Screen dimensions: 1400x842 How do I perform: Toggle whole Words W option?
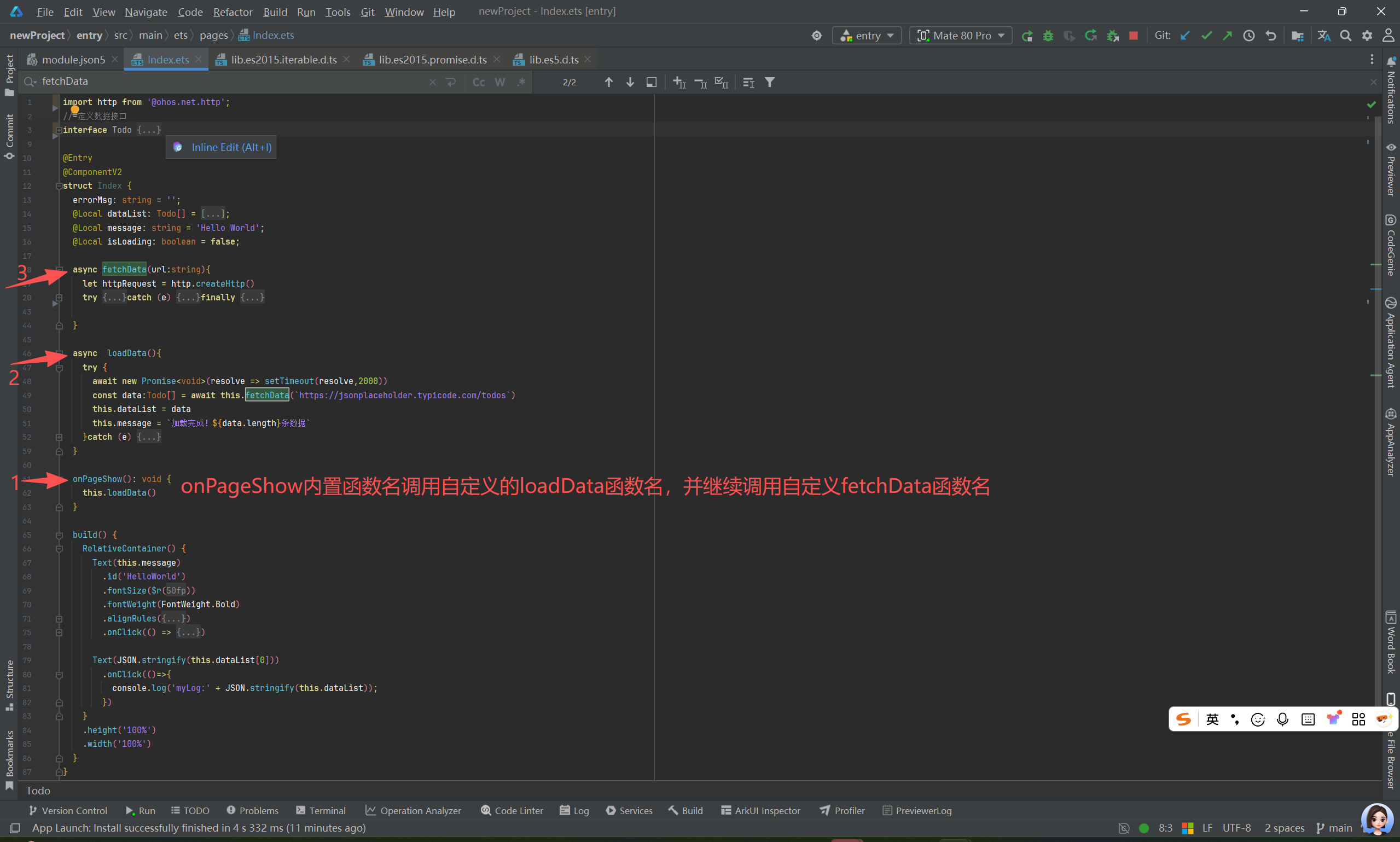coord(499,83)
